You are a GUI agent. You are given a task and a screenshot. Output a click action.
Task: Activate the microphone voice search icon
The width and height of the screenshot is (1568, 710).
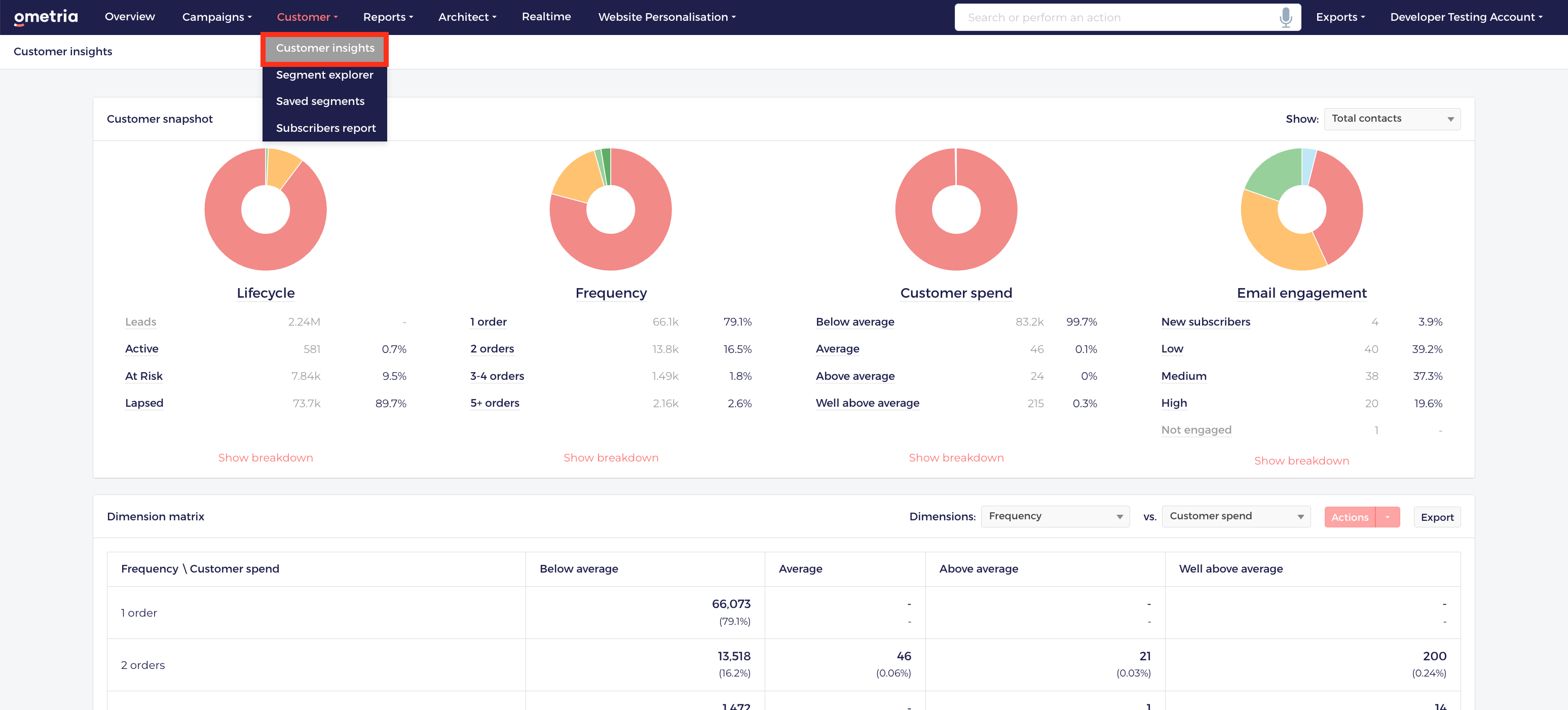1286,18
